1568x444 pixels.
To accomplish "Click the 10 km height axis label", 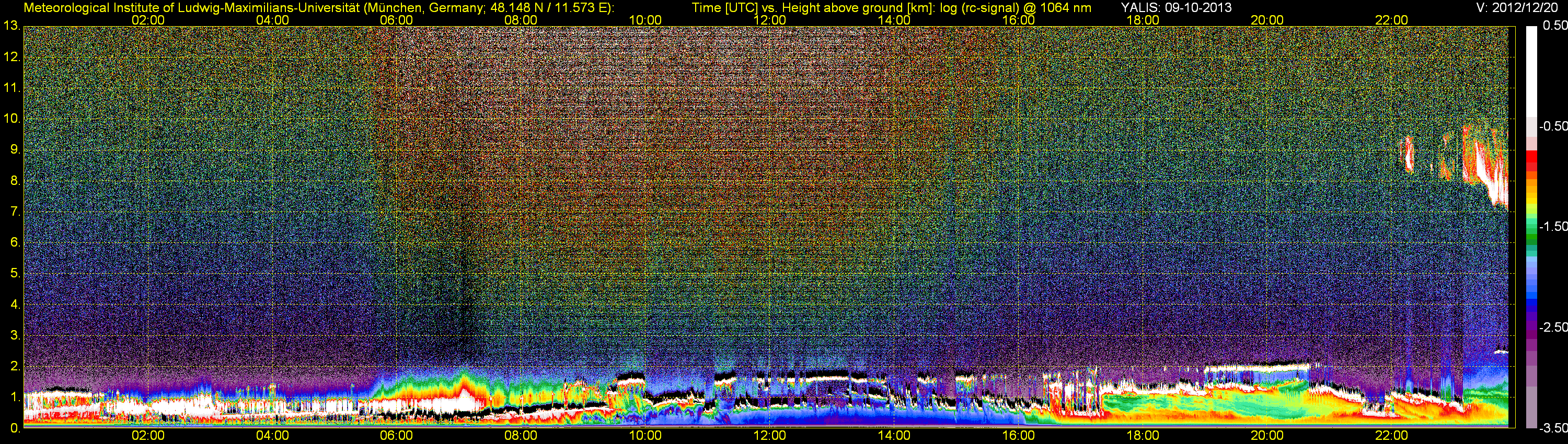I will (11, 119).
